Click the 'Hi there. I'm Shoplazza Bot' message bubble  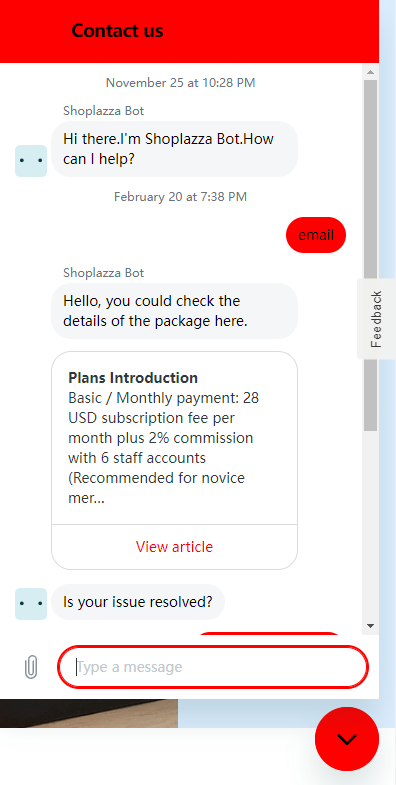pos(174,149)
